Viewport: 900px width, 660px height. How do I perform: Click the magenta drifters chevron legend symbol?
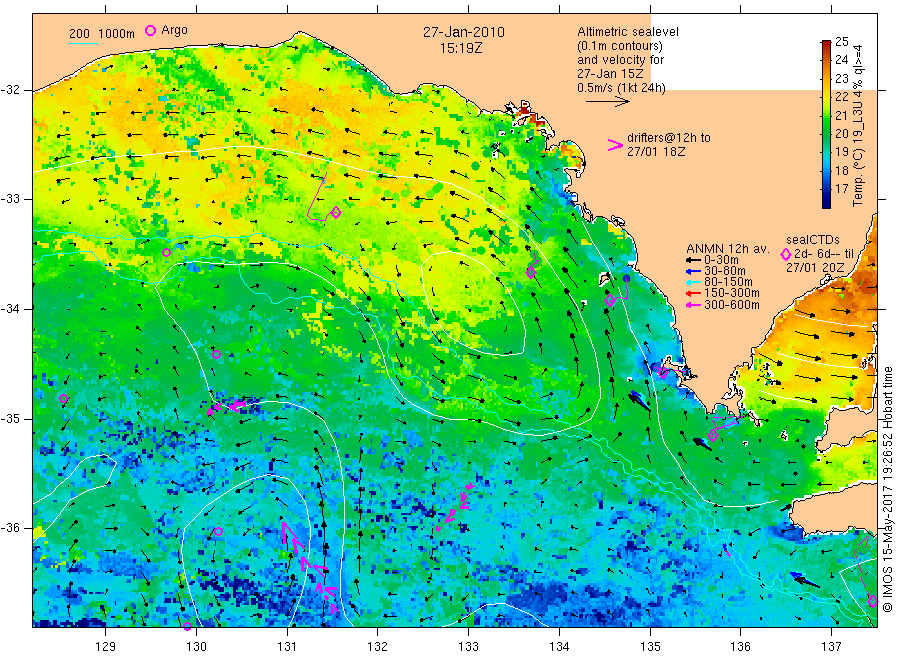pos(615,145)
